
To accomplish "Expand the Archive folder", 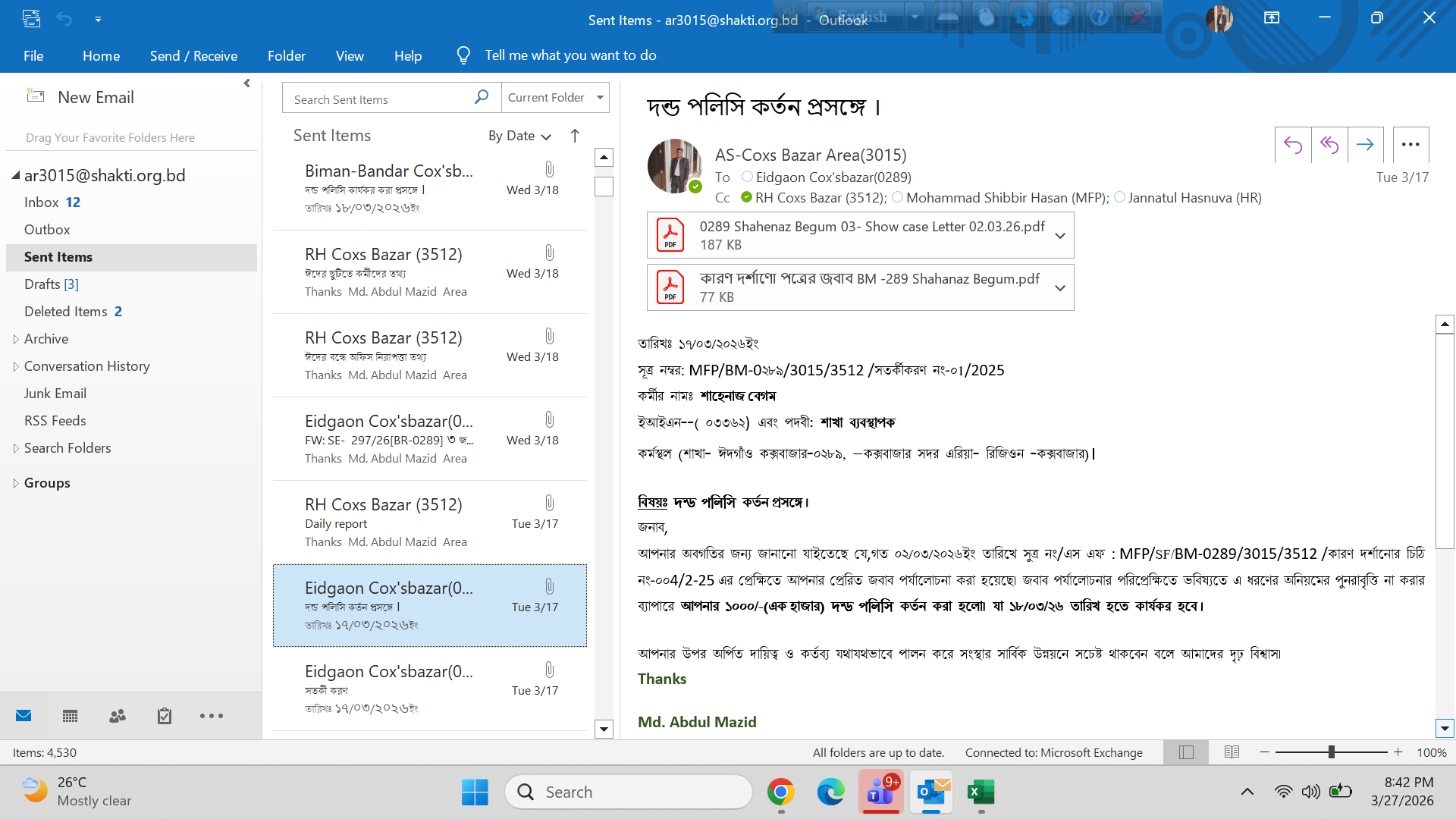I will click(x=16, y=339).
